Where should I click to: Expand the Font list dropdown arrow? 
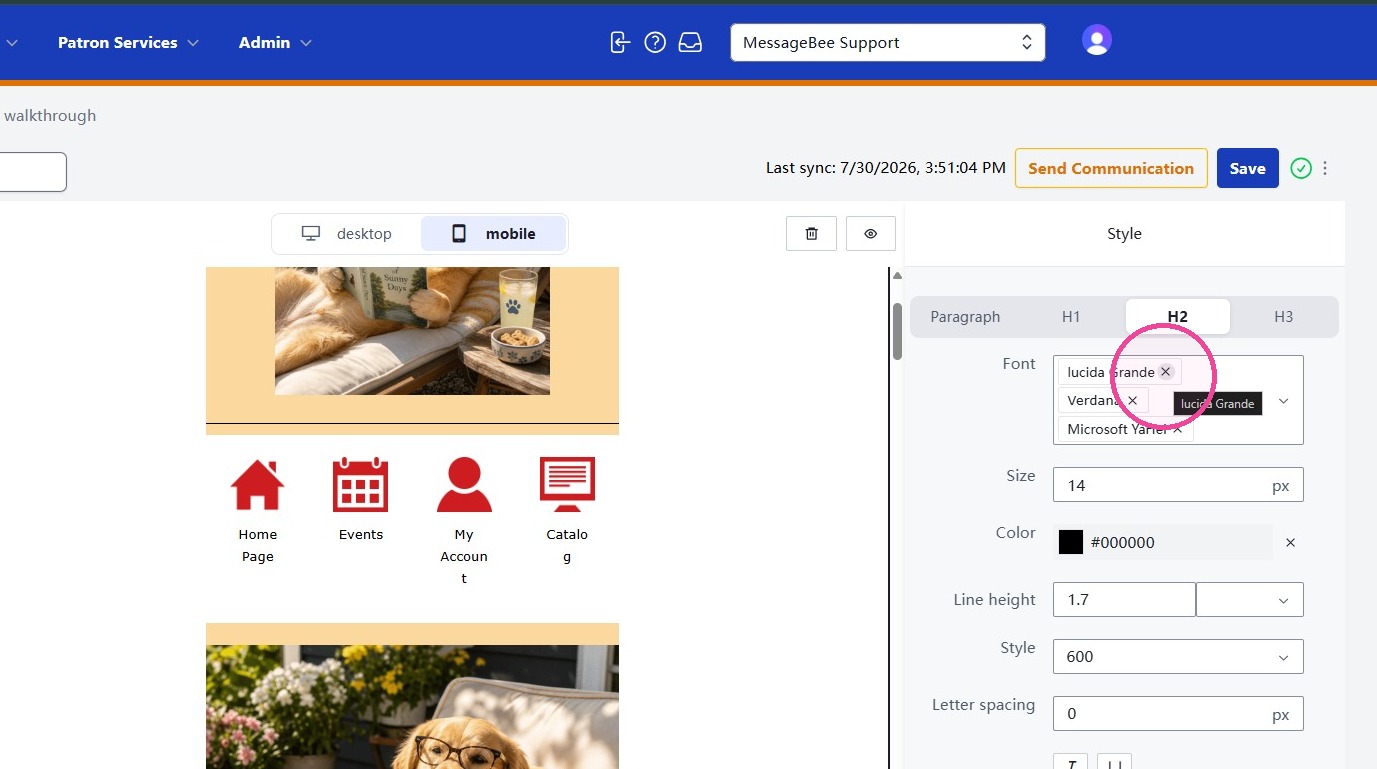[1284, 401]
